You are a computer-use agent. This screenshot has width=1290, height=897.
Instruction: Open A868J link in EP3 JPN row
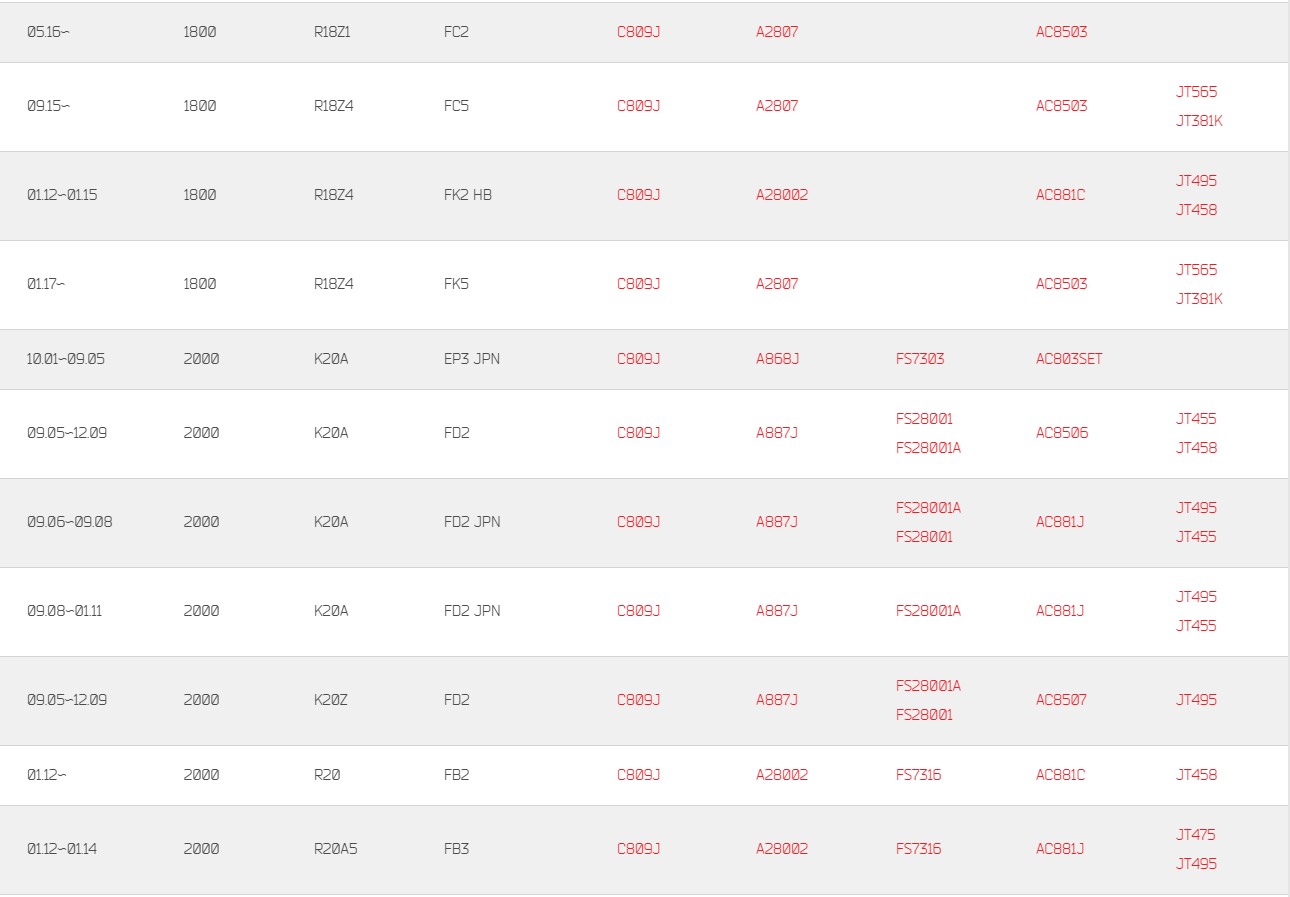coord(777,359)
